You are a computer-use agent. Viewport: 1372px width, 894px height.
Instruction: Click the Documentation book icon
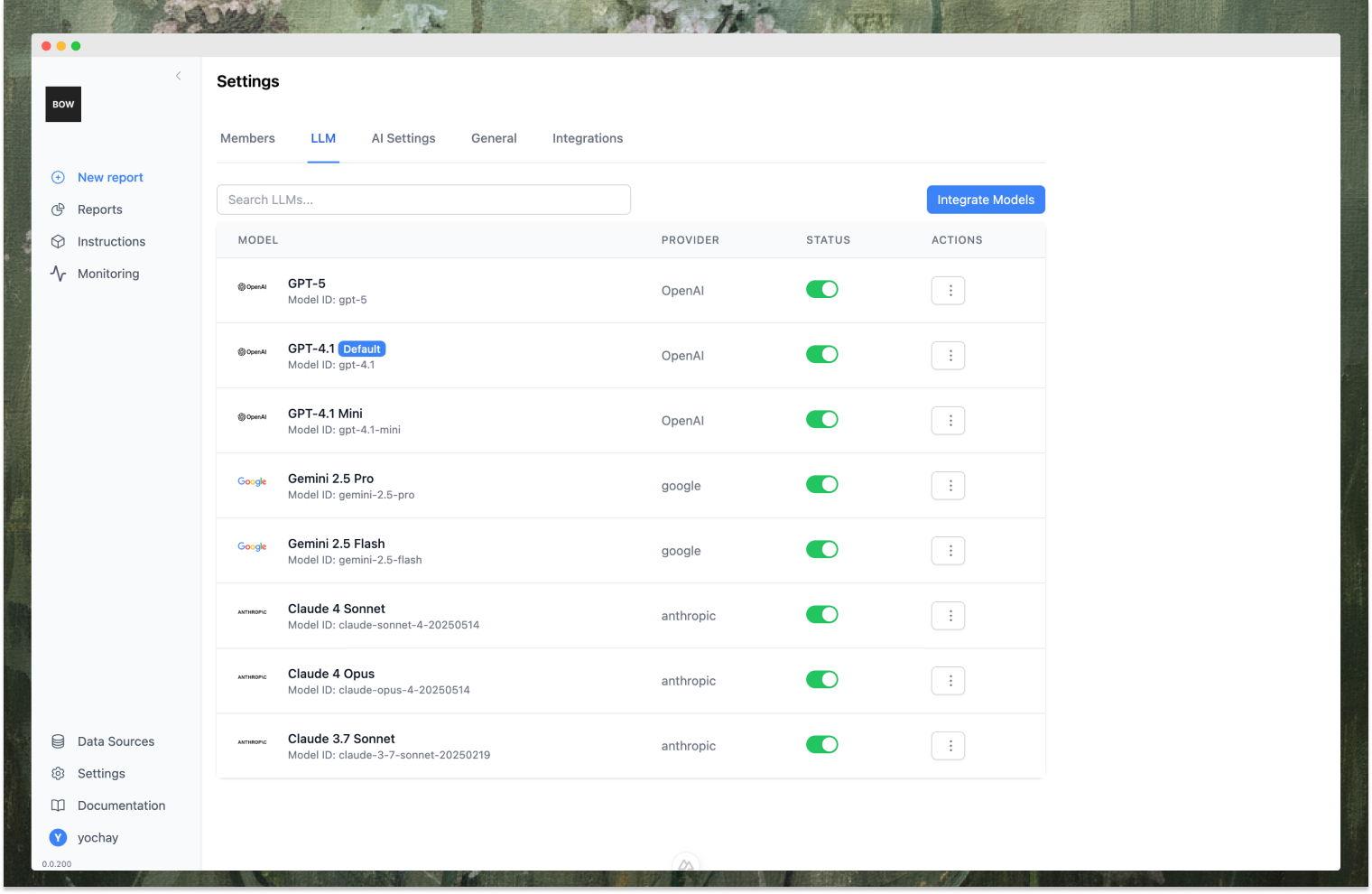pos(58,806)
